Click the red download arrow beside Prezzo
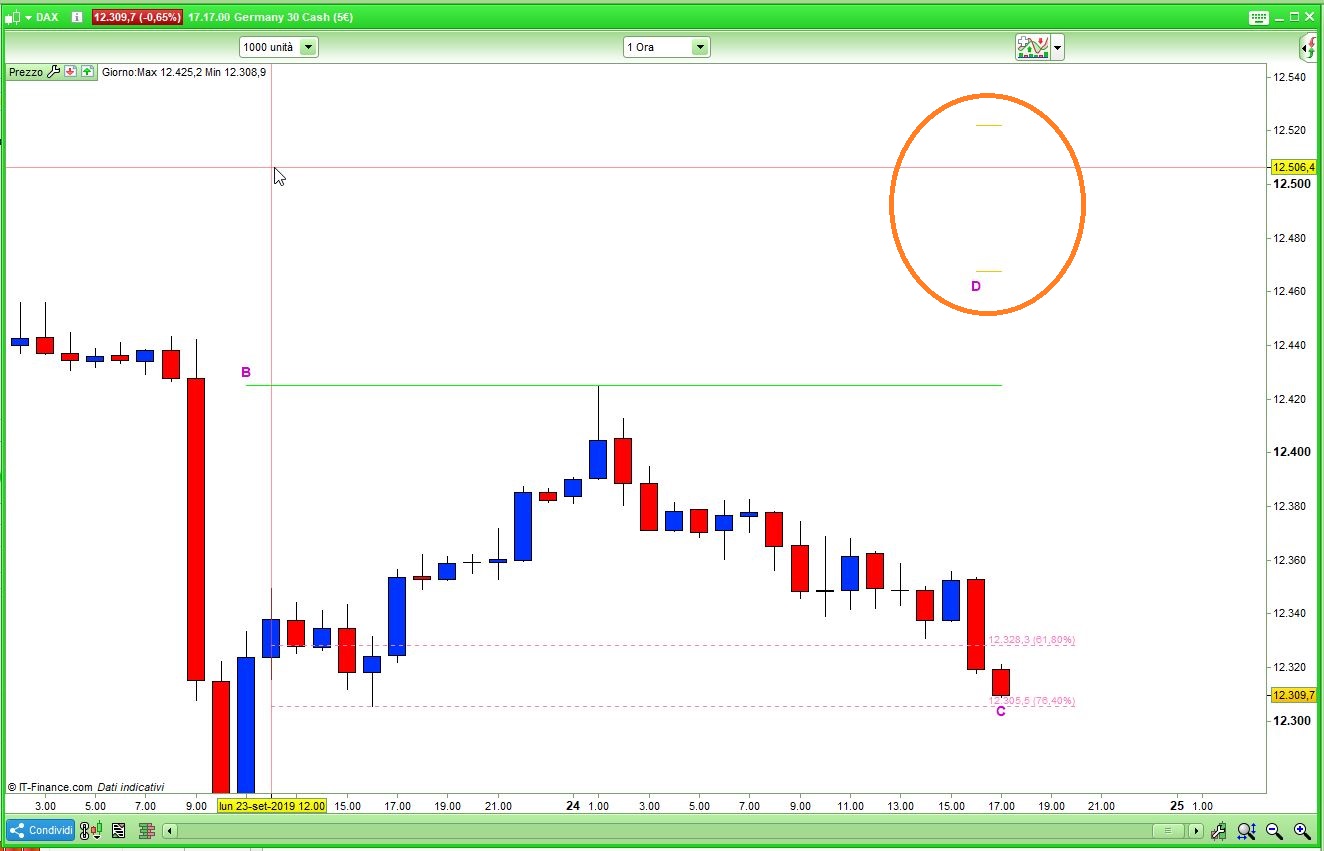 pos(70,71)
